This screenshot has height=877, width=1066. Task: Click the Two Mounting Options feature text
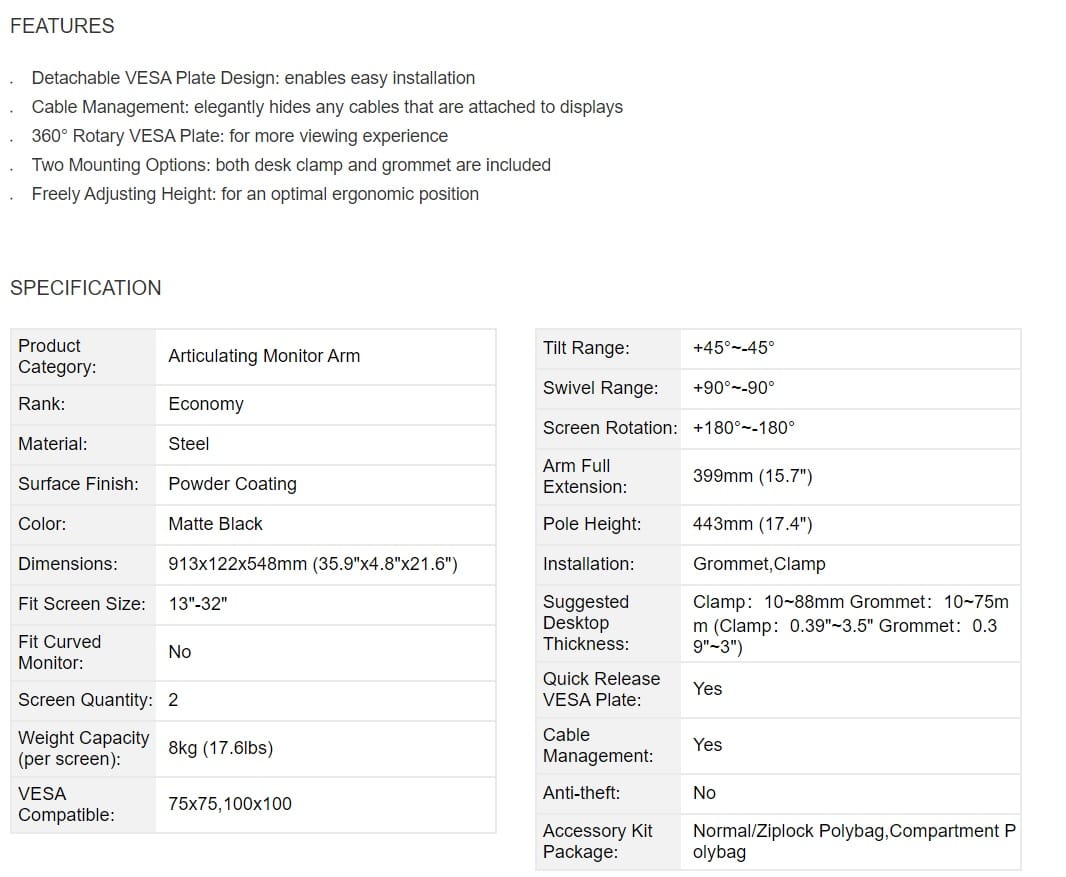pos(291,165)
